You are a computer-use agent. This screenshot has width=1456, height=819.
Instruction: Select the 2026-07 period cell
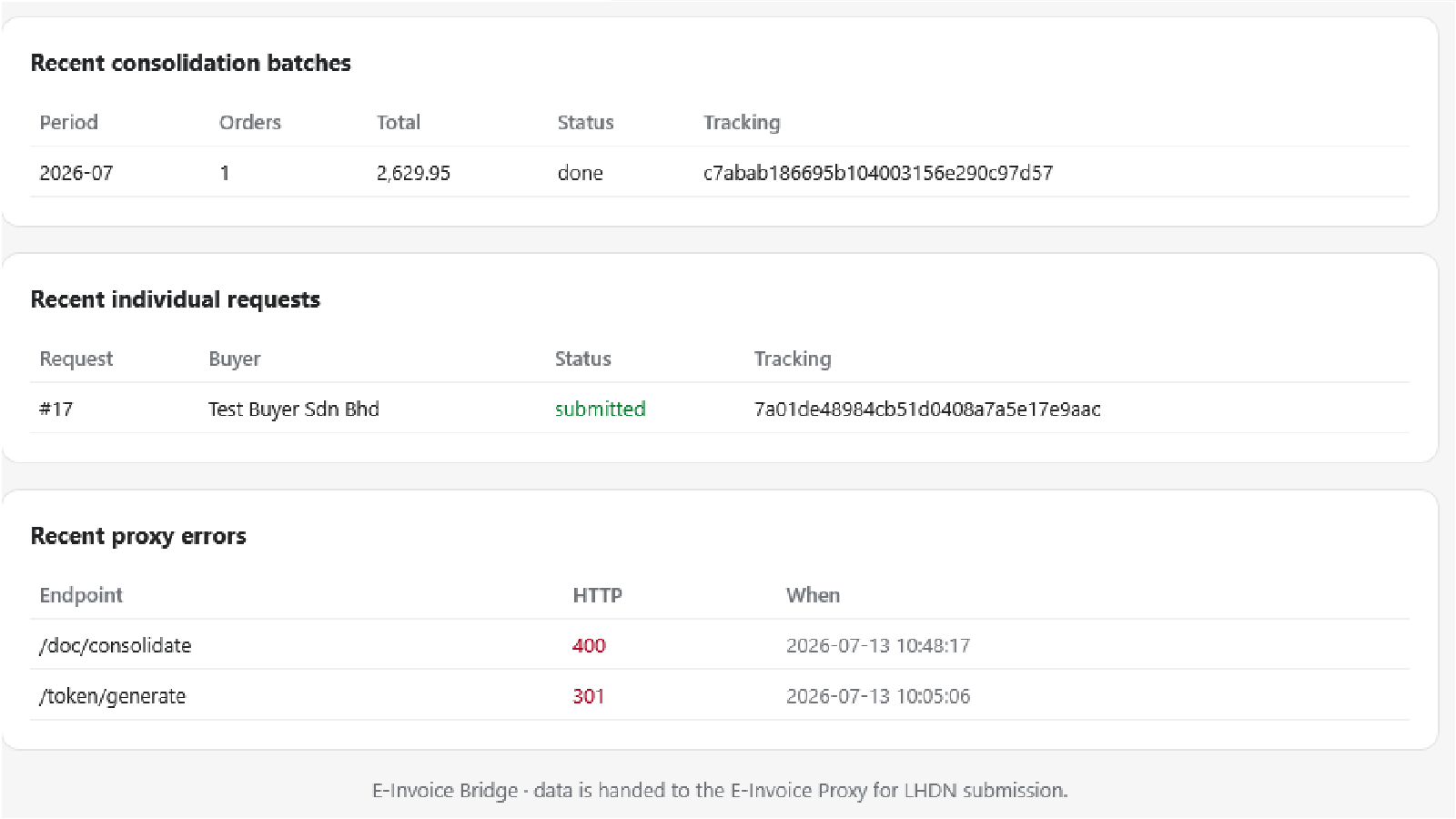coord(76,173)
